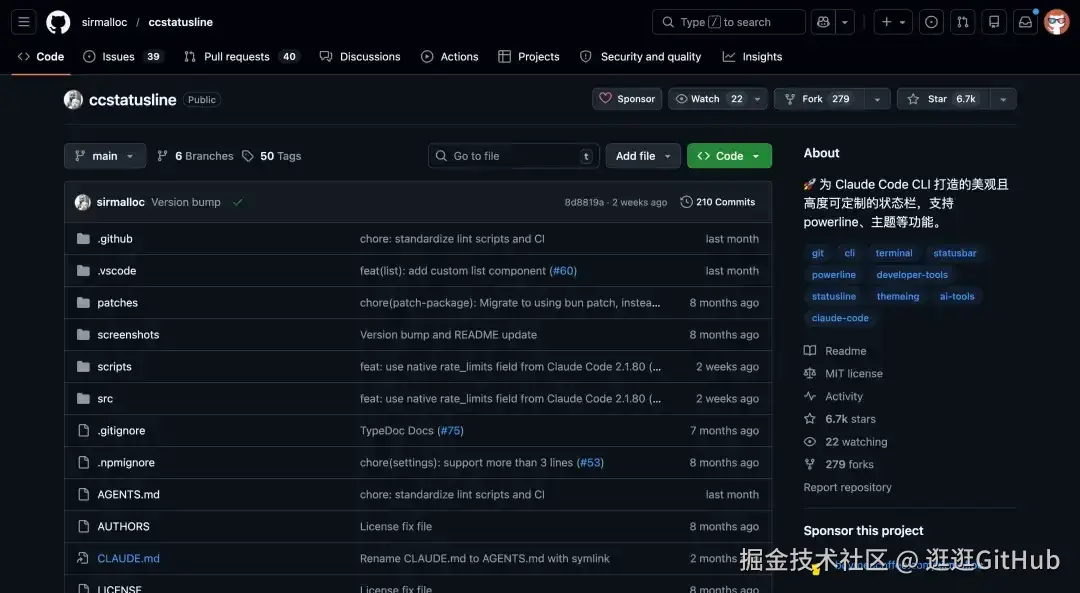The width and height of the screenshot is (1080, 593).
Task: Open the Copilot dropdown arrow
Action: click(x=845, y=22)
